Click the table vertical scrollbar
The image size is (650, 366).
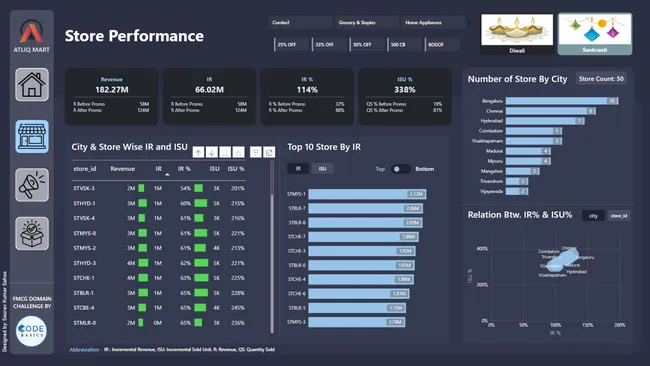coord(272,247)
